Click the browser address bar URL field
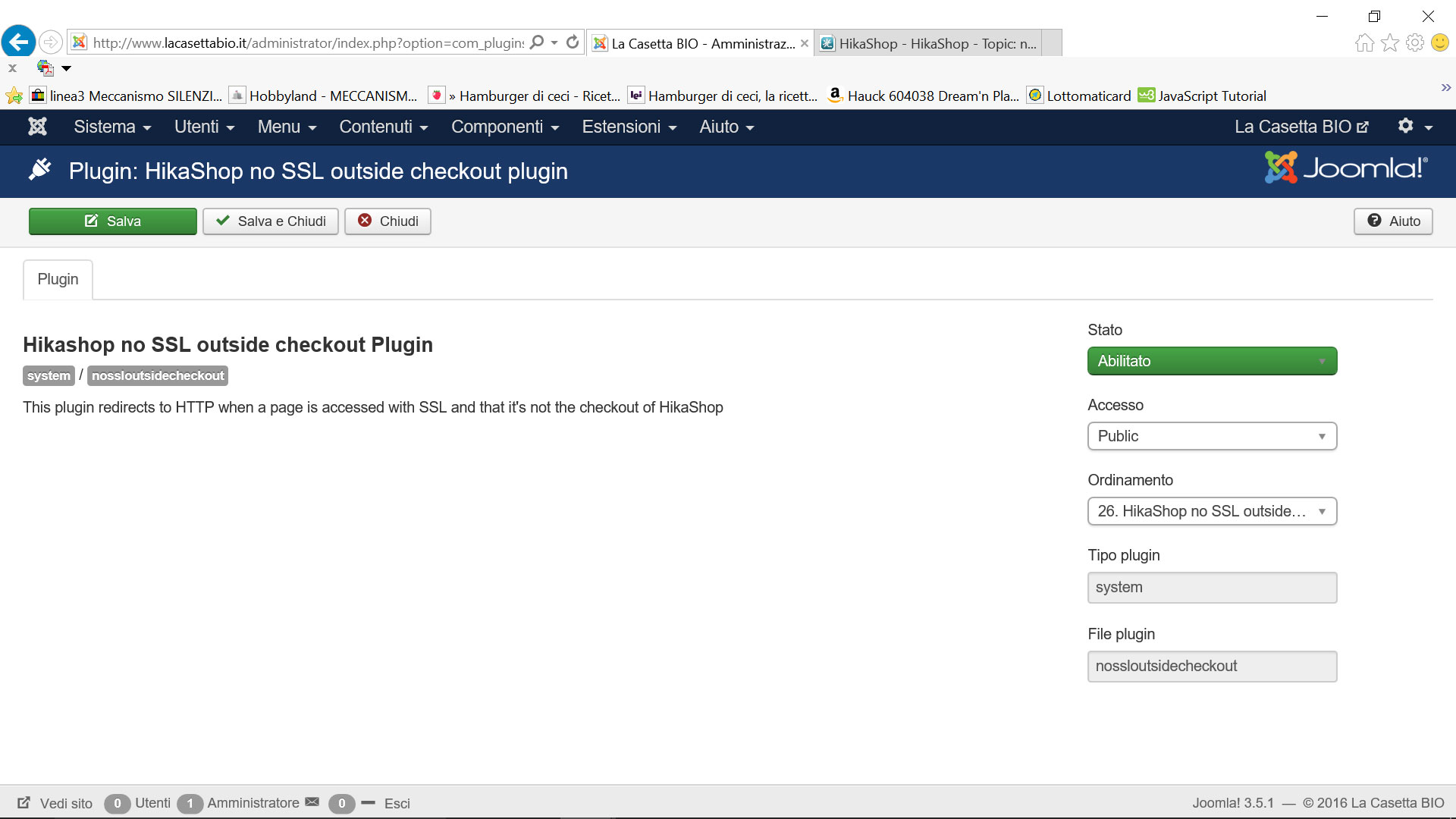The image size is (1456, 819). point(307,43)
